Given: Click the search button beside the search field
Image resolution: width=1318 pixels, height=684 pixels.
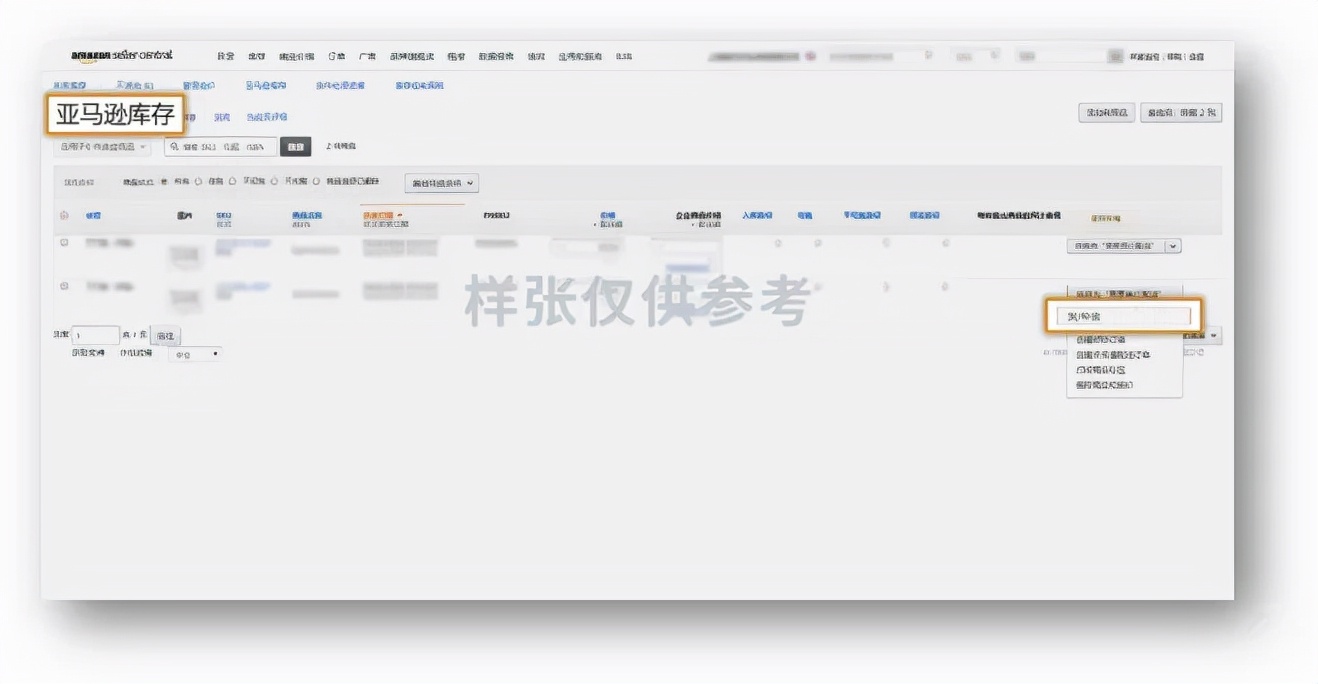Looking at the screenshot, I should [x=295, y=146].
